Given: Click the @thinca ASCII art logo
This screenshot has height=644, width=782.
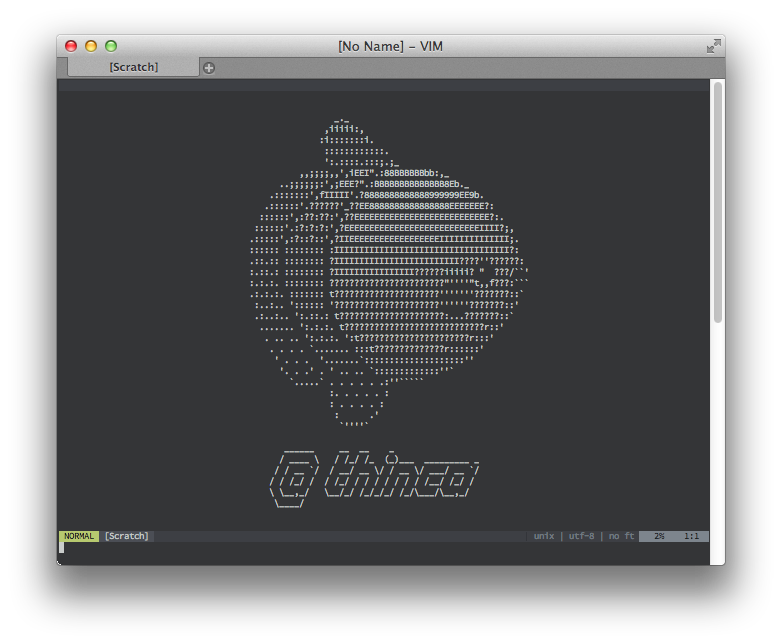Looking at the screenshot, I should click(374, 479).
